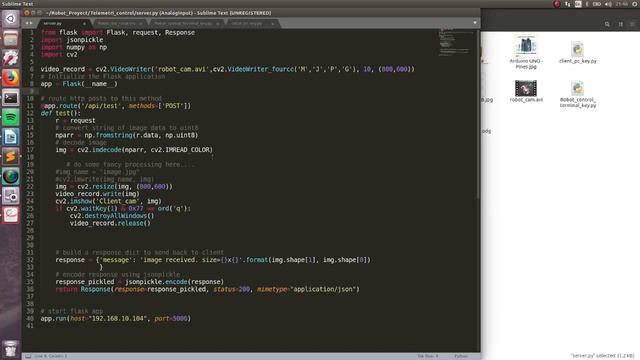Click the '@app.route('/api/test'...' decorator line

[x=116, y=106]
